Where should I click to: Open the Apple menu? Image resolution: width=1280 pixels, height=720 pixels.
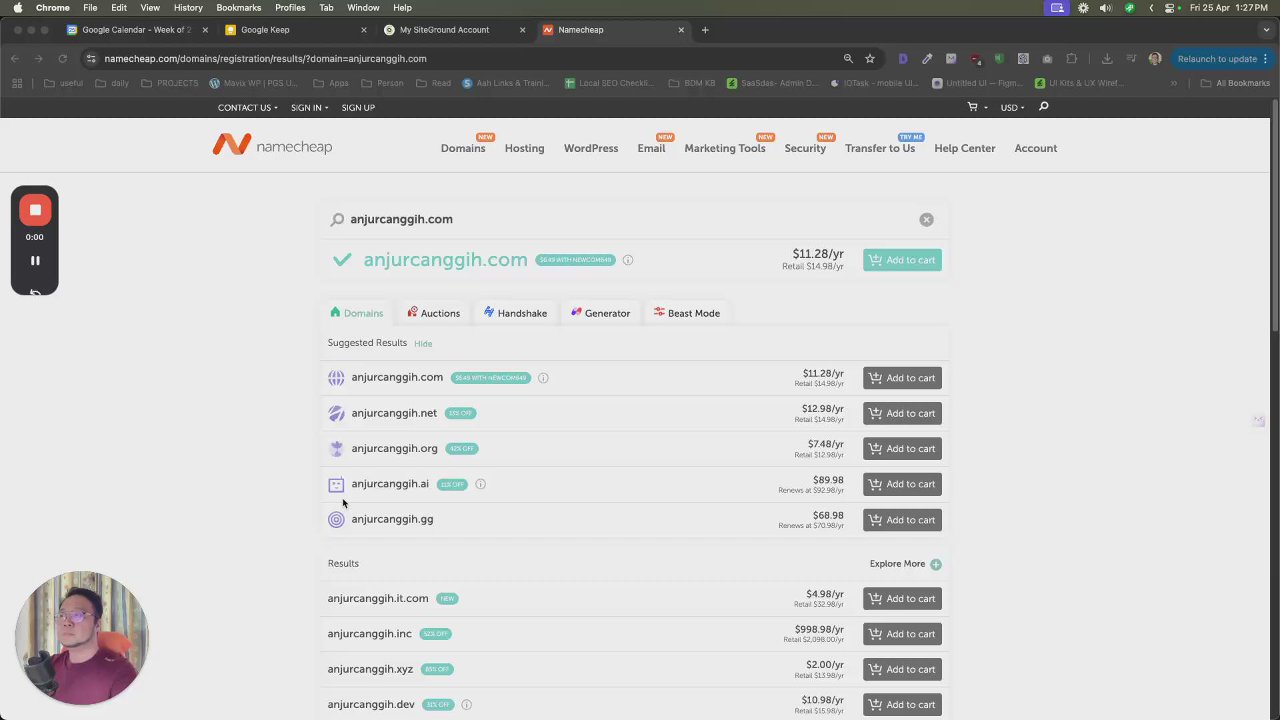[17, 7]
